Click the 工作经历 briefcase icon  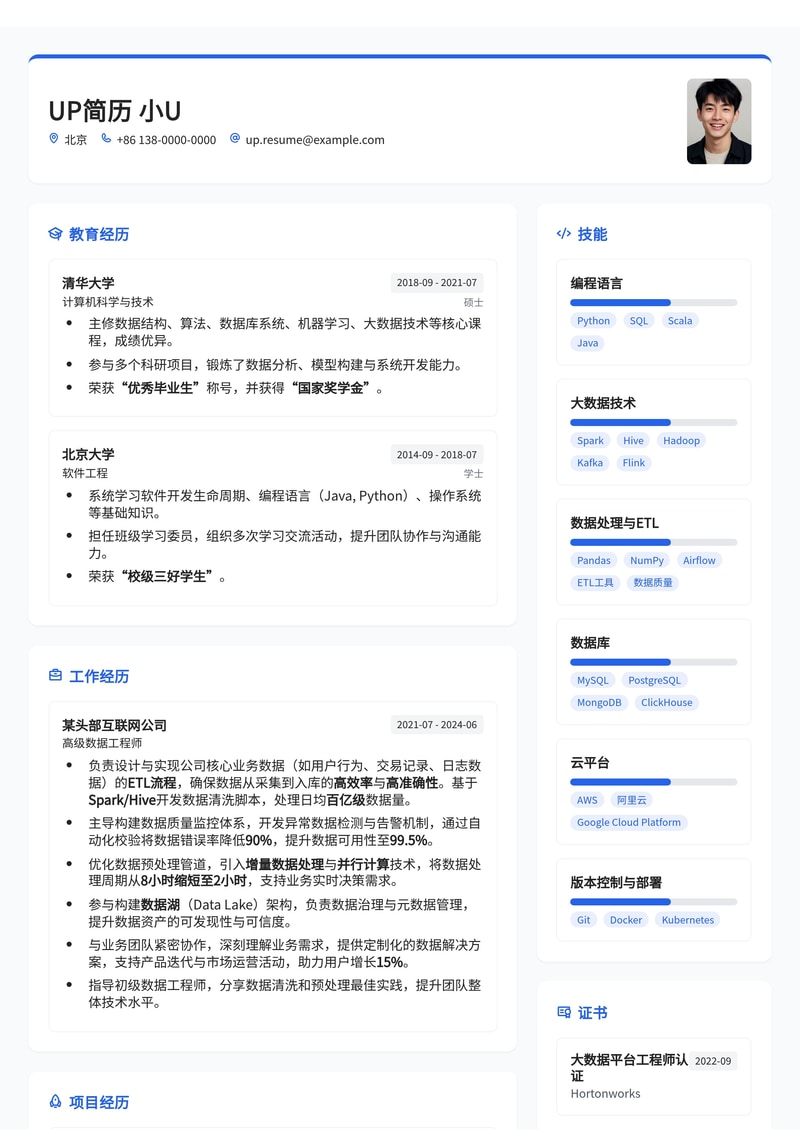(56, 676)
